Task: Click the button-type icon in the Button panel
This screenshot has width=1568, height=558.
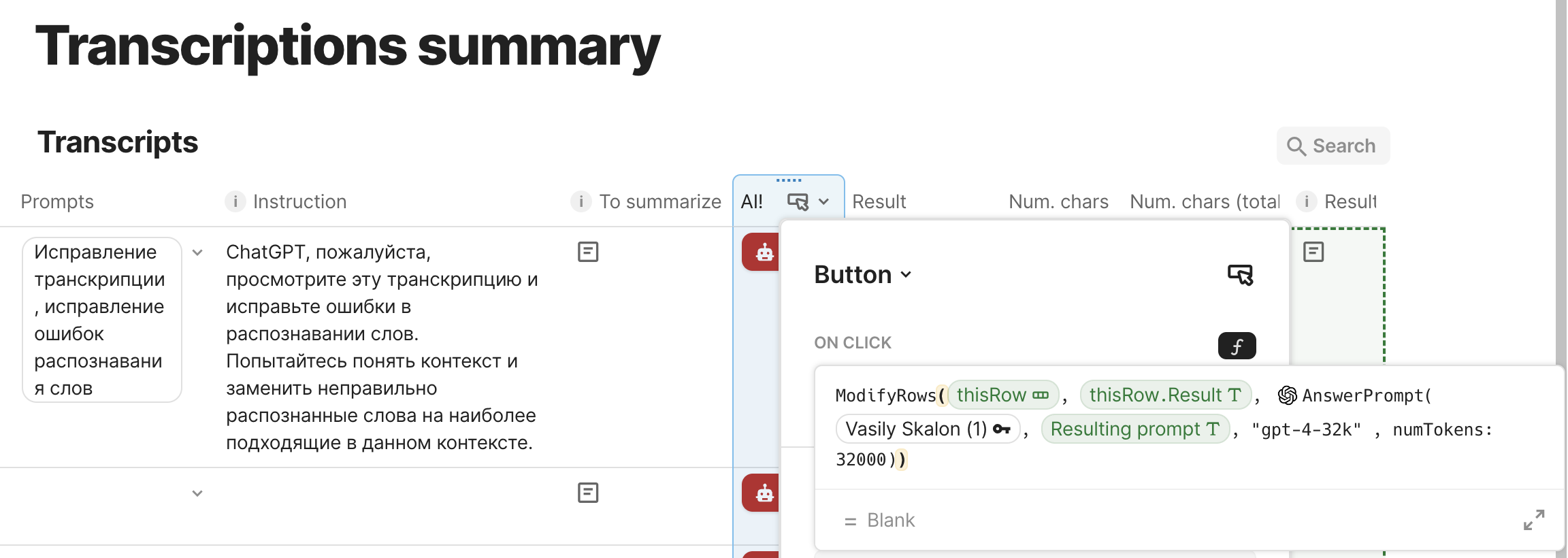Action: coord(1241,275)
